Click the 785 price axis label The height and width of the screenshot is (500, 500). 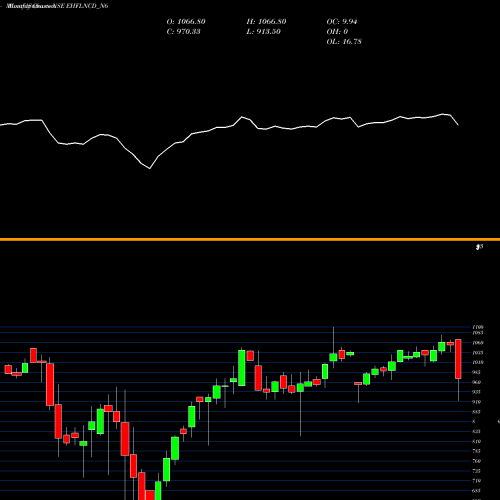pyautogui.click(x=476, y=451)
